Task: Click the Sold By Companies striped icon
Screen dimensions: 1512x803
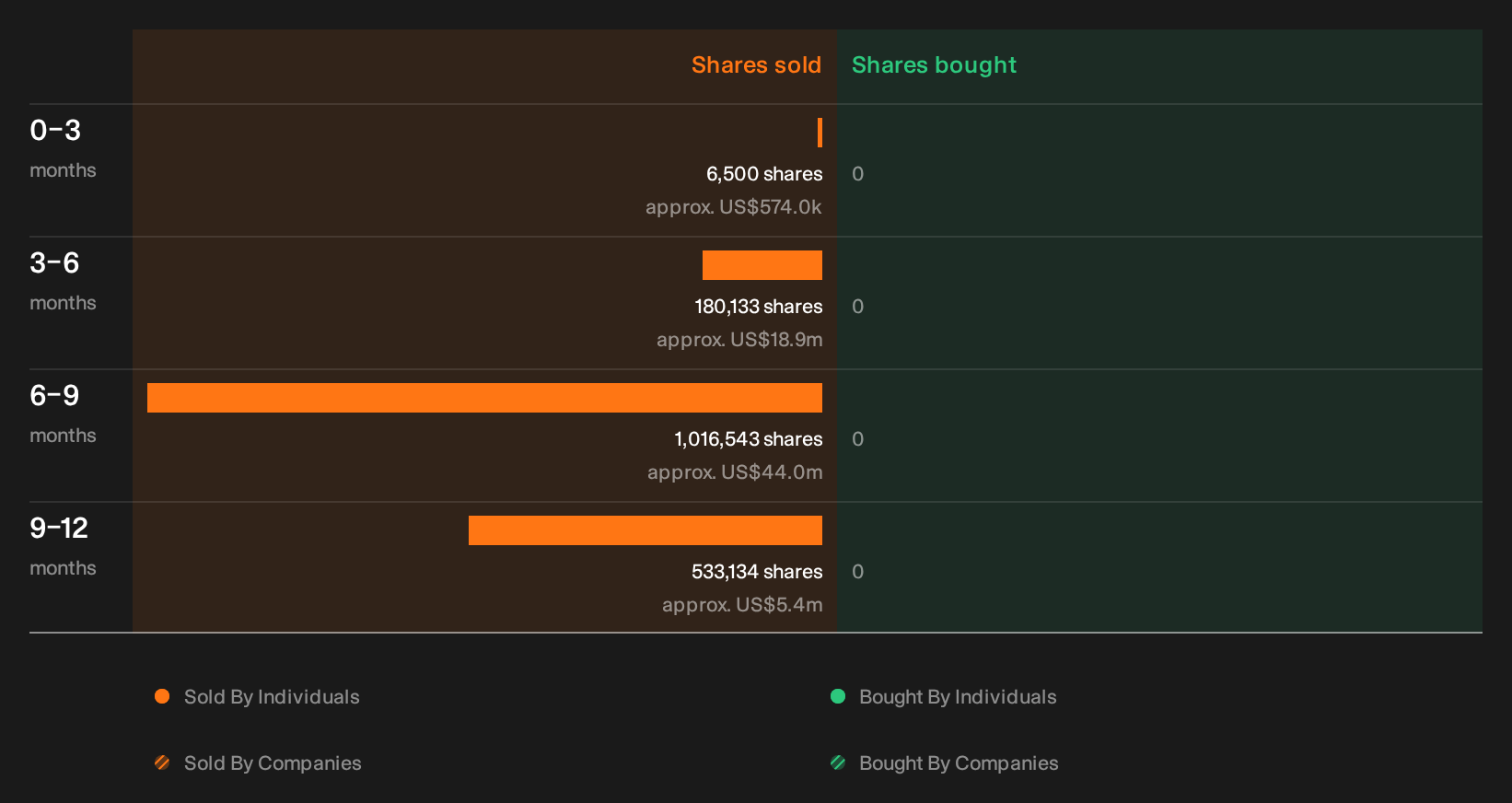Action: [162, 762]
